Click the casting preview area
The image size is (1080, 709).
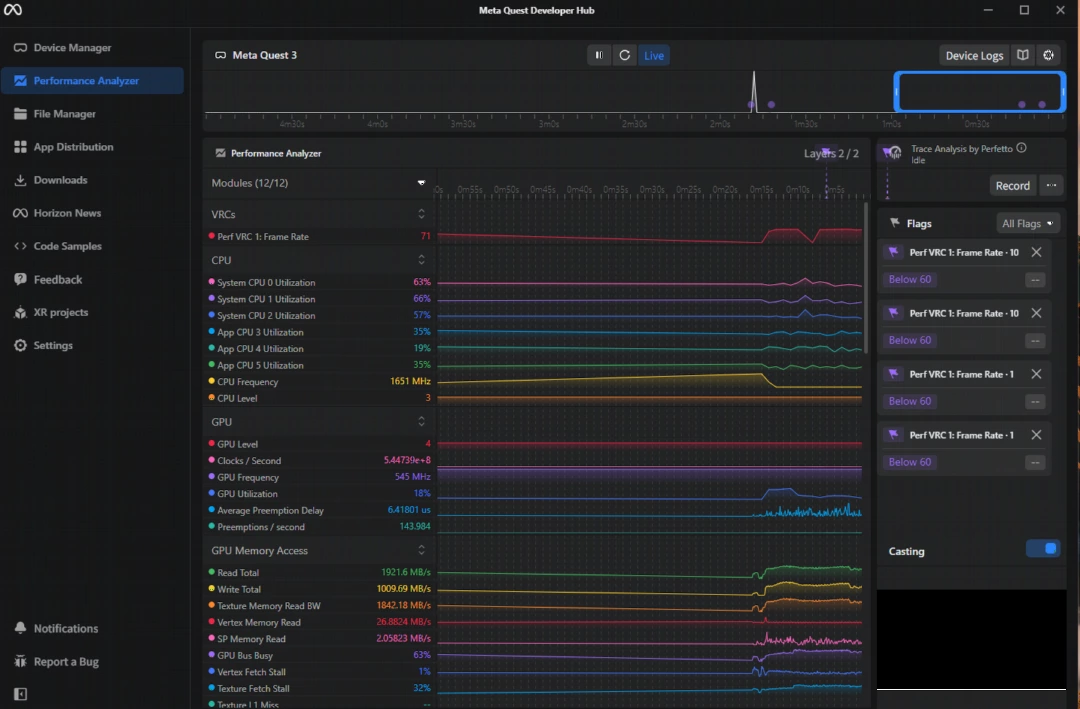tap(971, 639)
